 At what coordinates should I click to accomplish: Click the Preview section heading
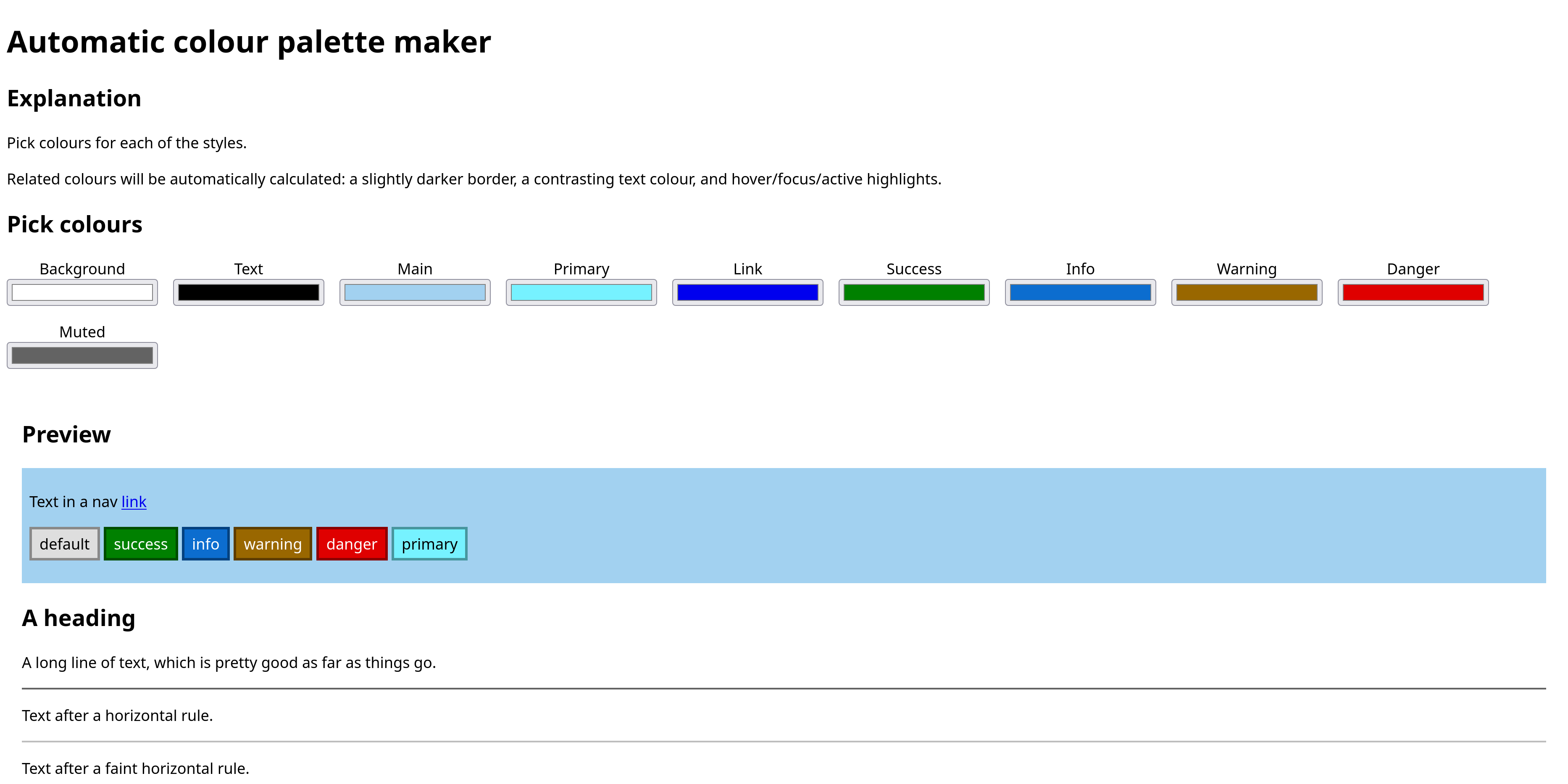pos(66,434)
